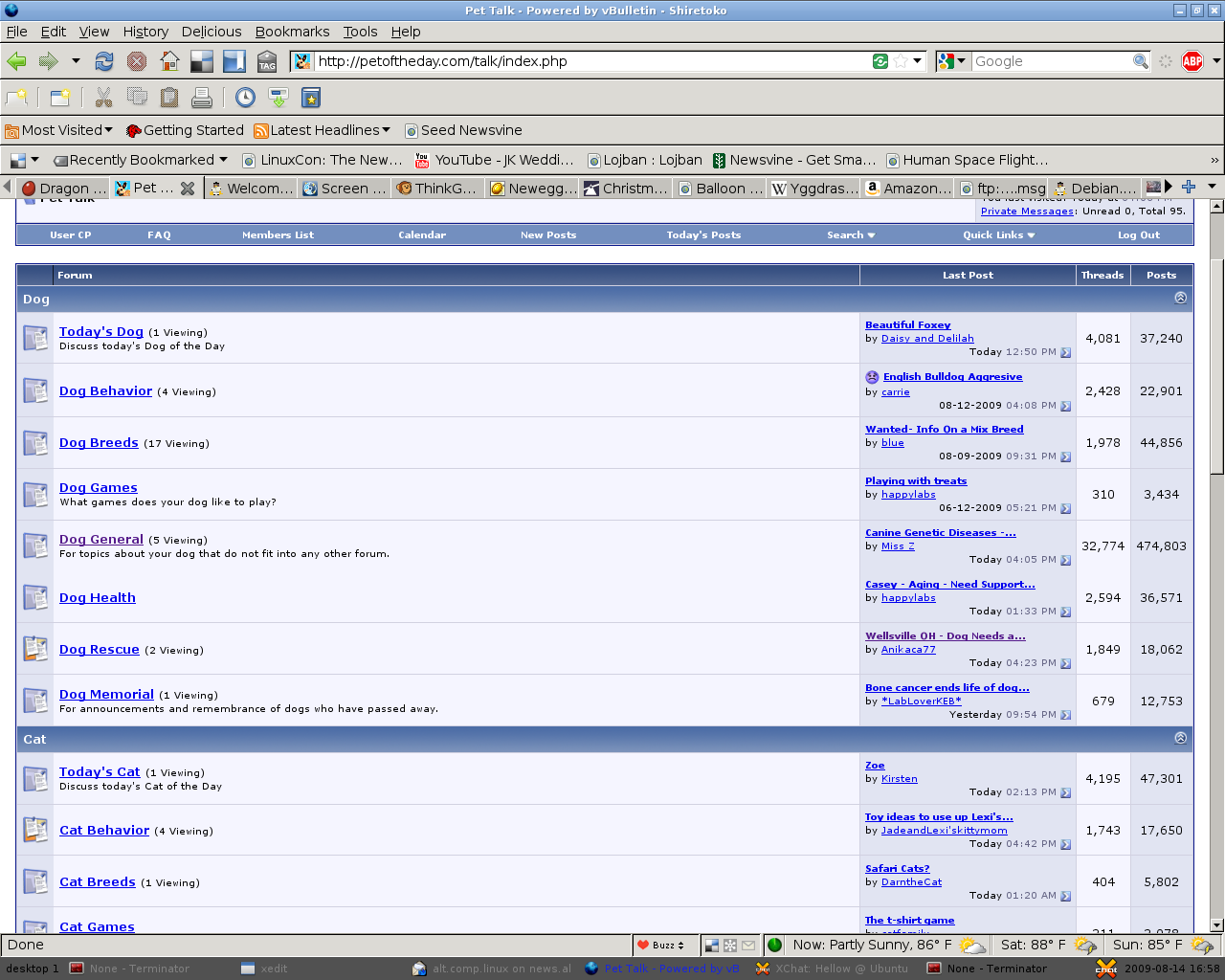Click the Google search input field

tap(1051, 61)
